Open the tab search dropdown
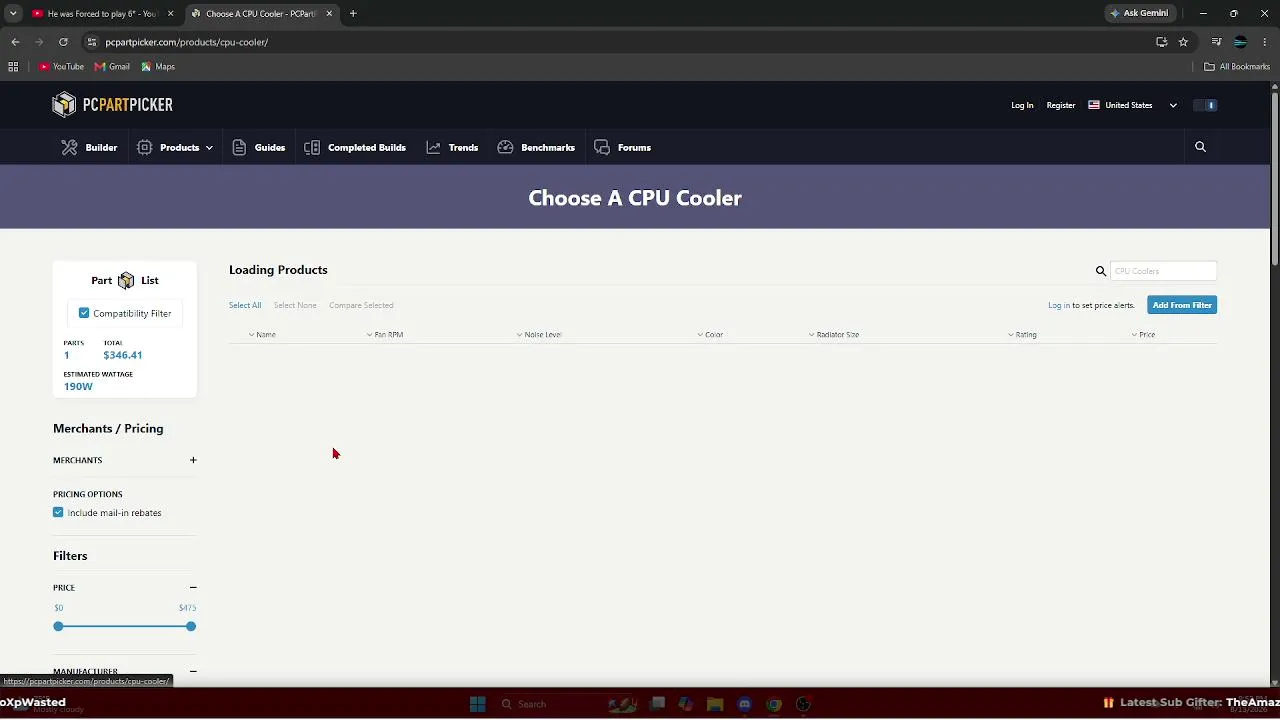 tap(13, 14)
